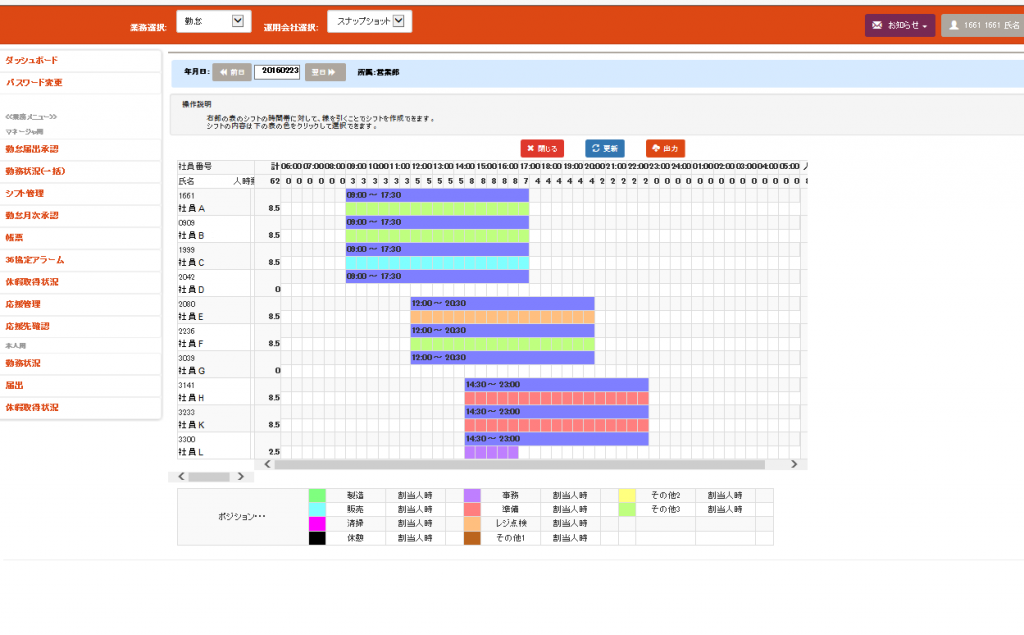Screen dimensions: 1024x635
Task: Click the blue 更新 refresh button
Action: (605, 148)
